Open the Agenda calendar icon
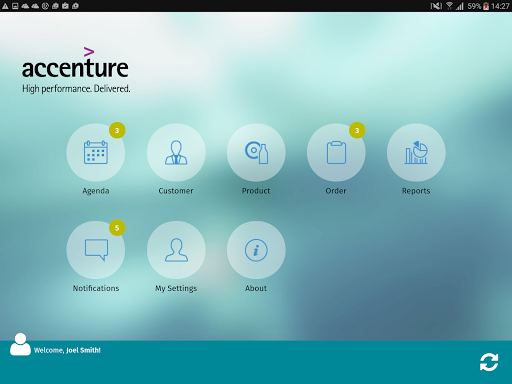 point(96,153)
